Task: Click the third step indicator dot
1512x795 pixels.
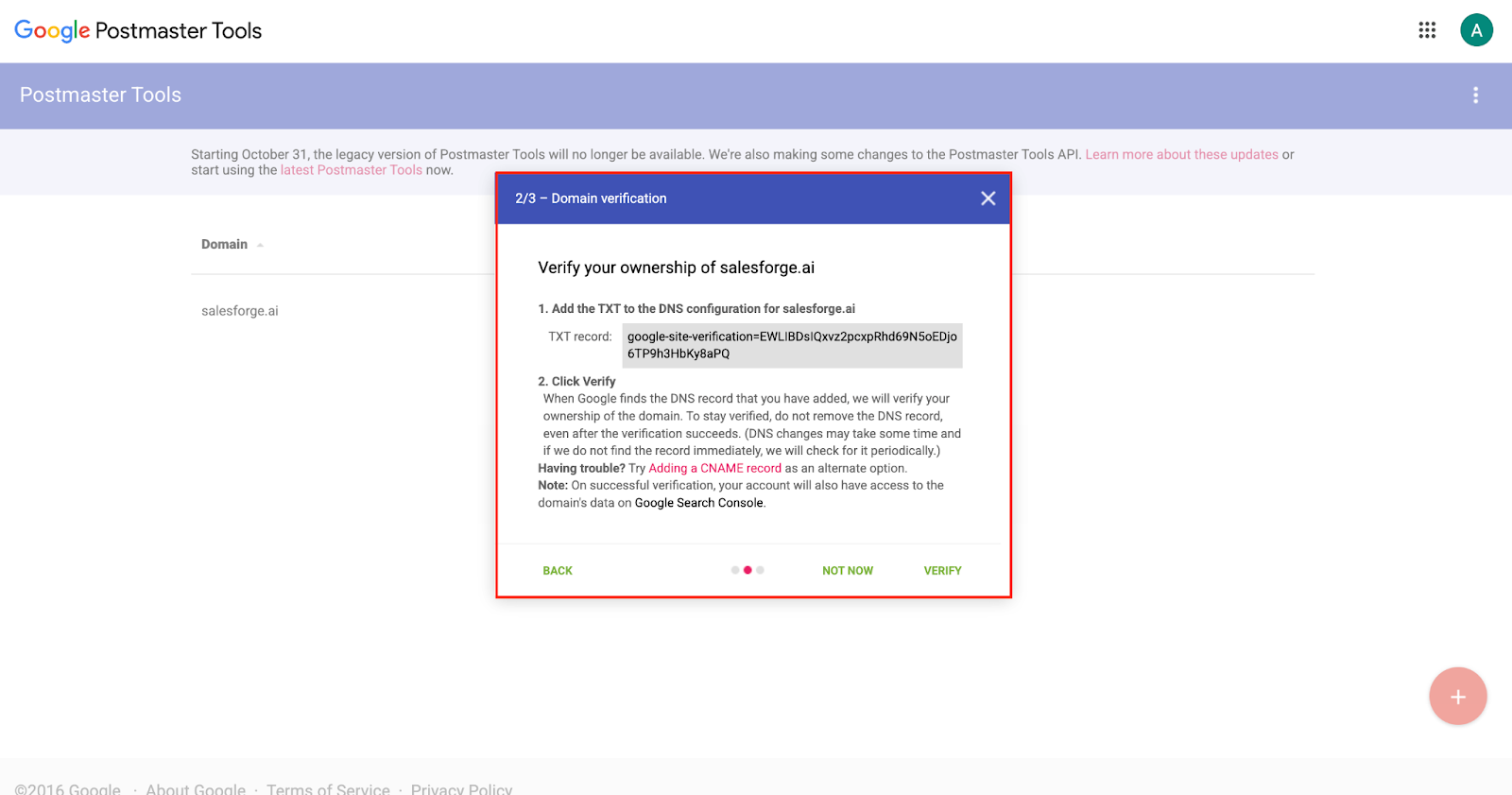Action: pos(760,570)
